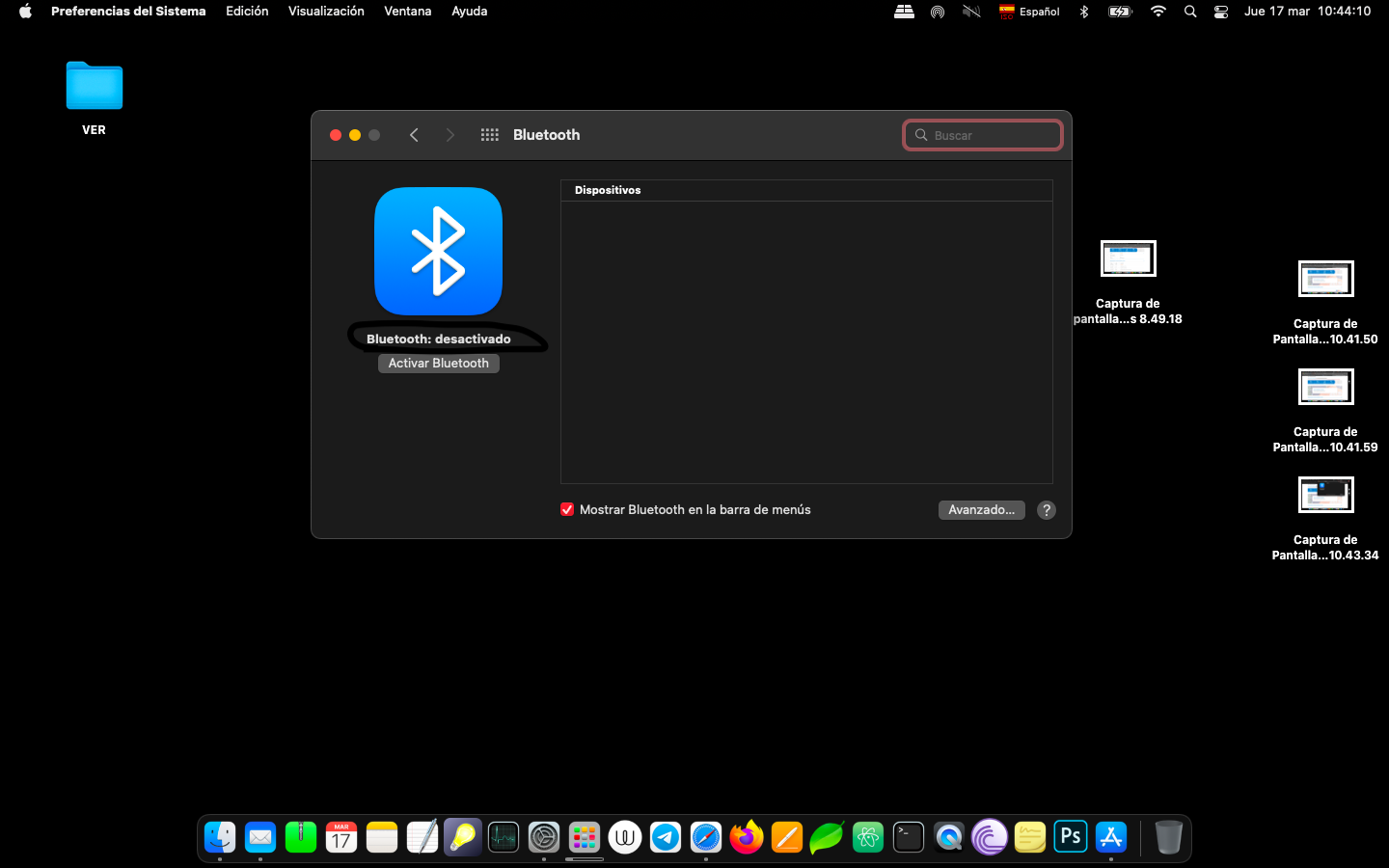This screenshot has height=868, width=1389.
Task: Open the Trash in the dock
Action: pos(1168,837)
